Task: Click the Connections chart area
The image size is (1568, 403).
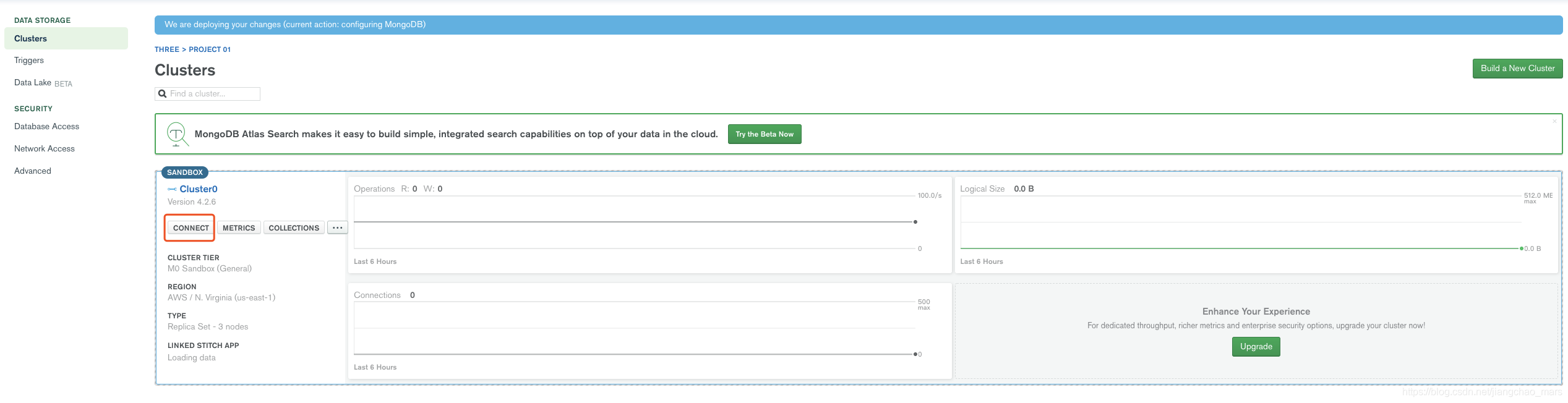Action: (x=635, y=328)
